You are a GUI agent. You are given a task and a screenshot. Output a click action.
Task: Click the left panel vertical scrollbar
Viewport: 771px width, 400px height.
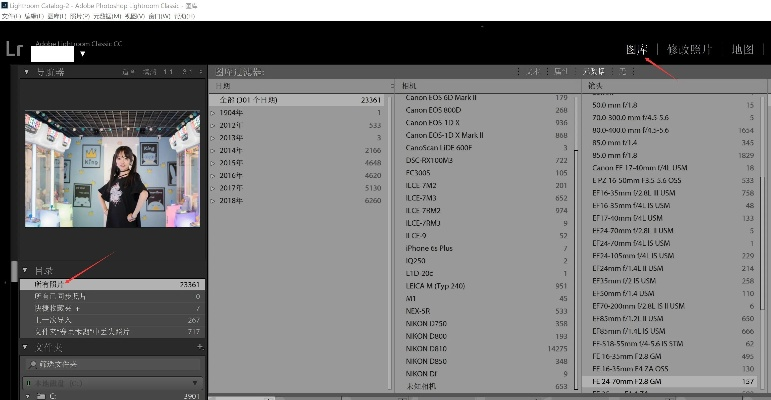15,271
